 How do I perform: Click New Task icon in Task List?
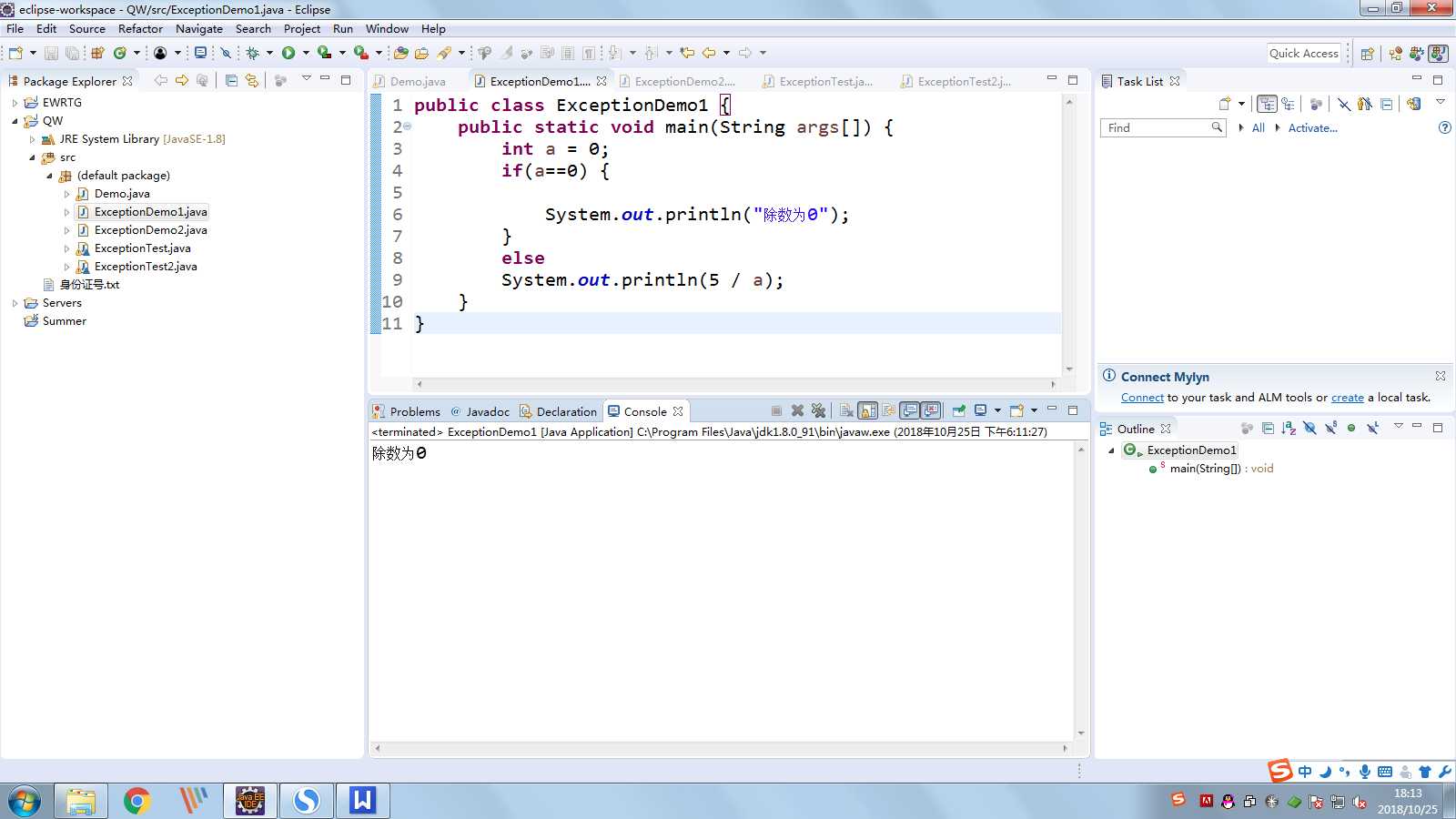point(1224,103)
